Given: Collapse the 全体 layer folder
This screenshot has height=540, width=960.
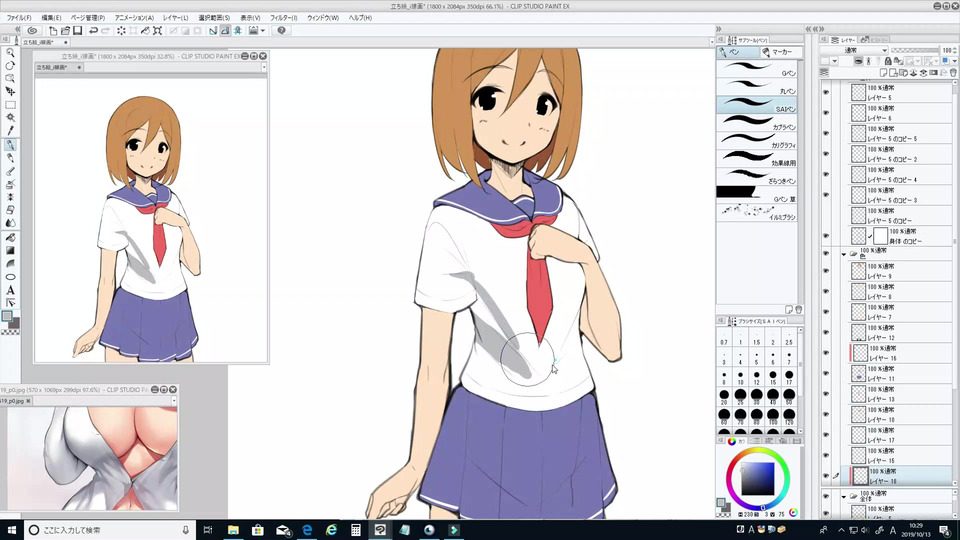Looking at the screenshot, I should 844,497.
